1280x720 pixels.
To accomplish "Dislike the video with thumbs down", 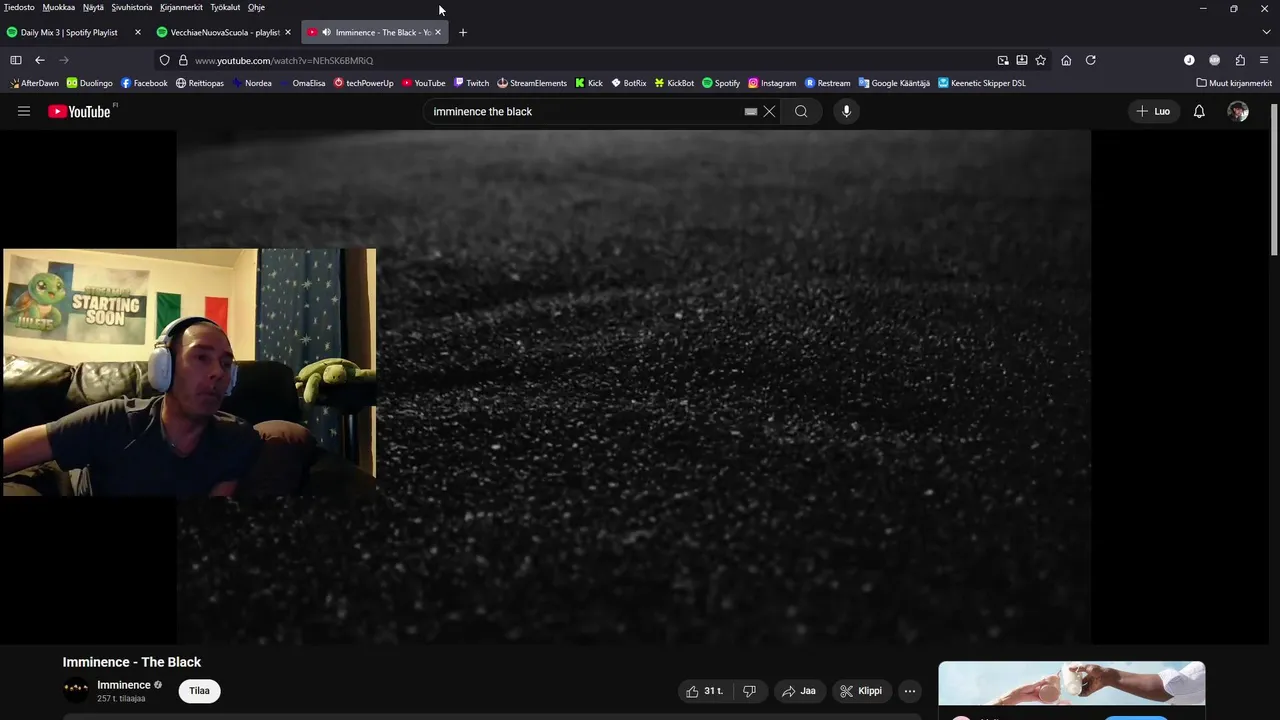I will click(x=749, y=691).
